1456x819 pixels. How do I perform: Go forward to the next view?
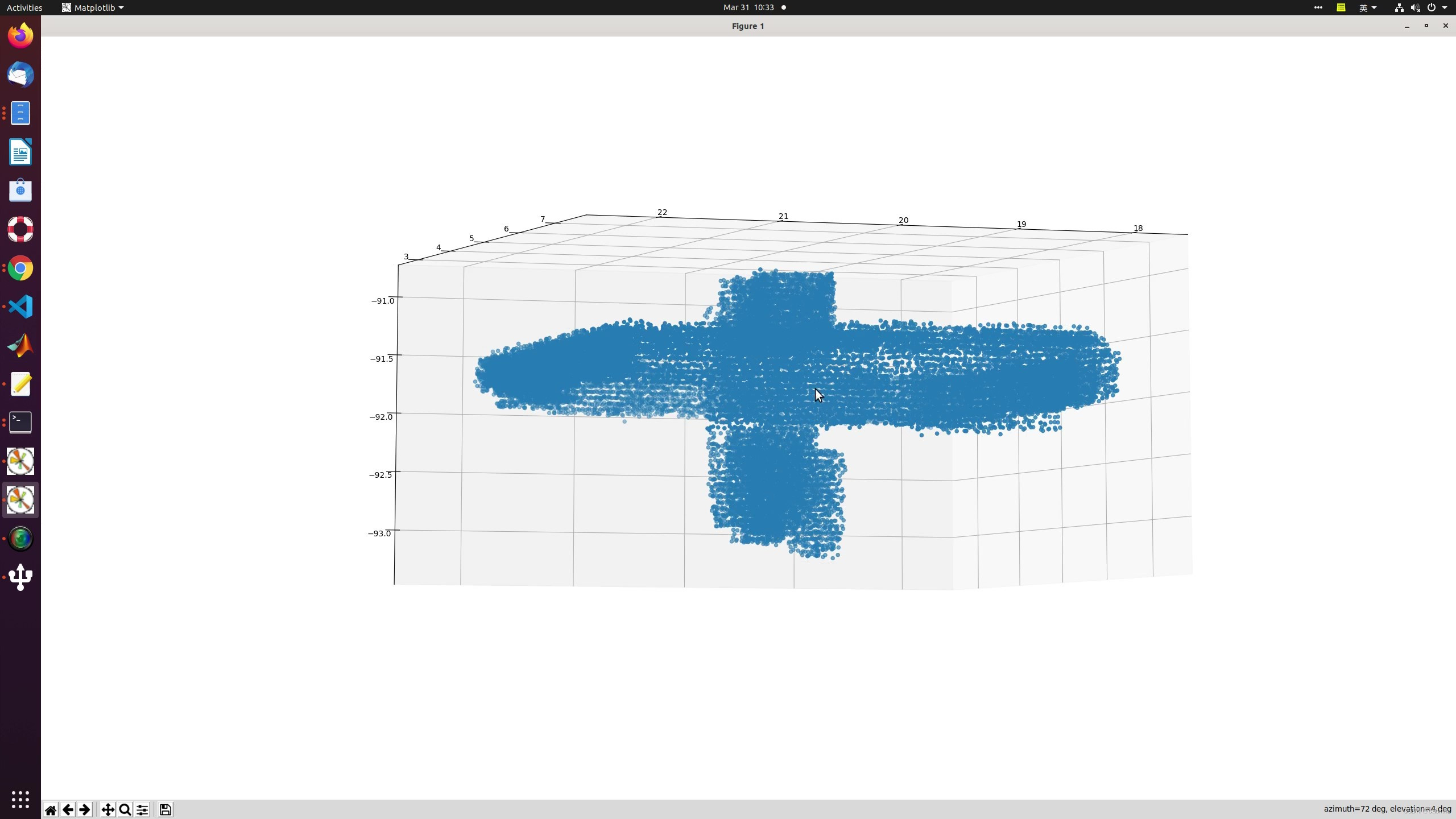85,809
